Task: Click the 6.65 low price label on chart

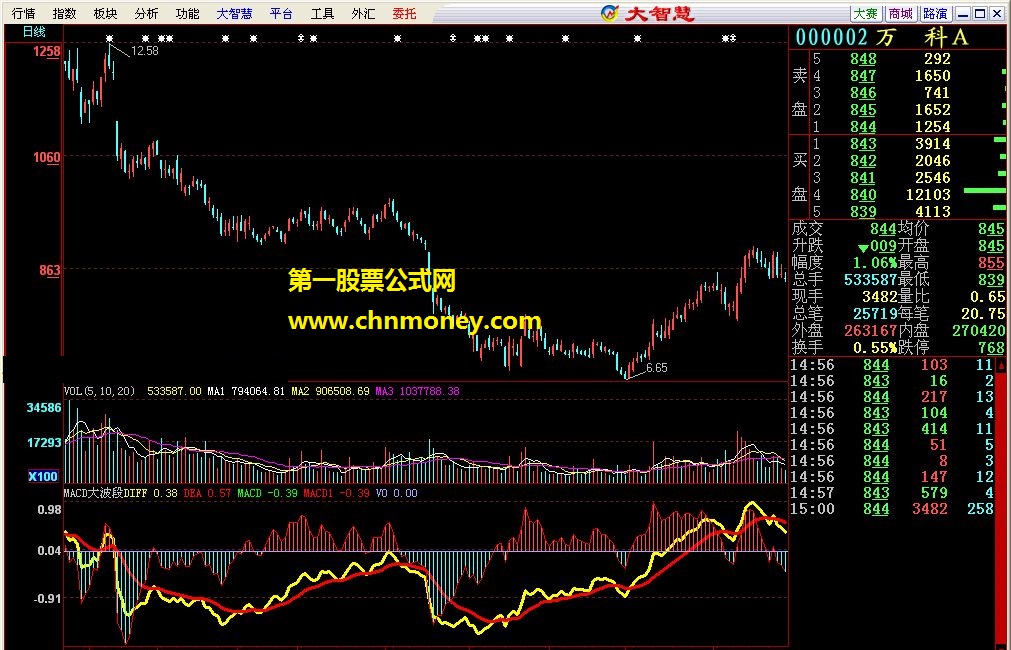Action: (656, 368)
